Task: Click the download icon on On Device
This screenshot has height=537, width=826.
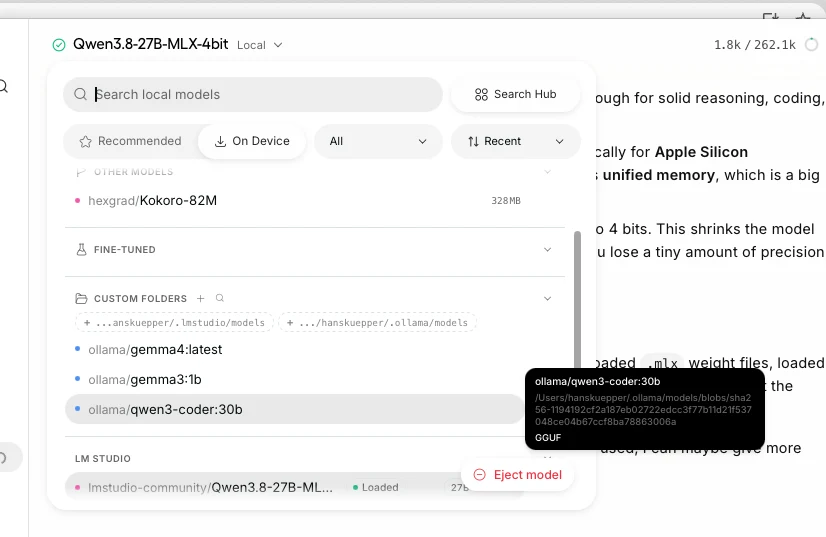Action: (221, 141)
